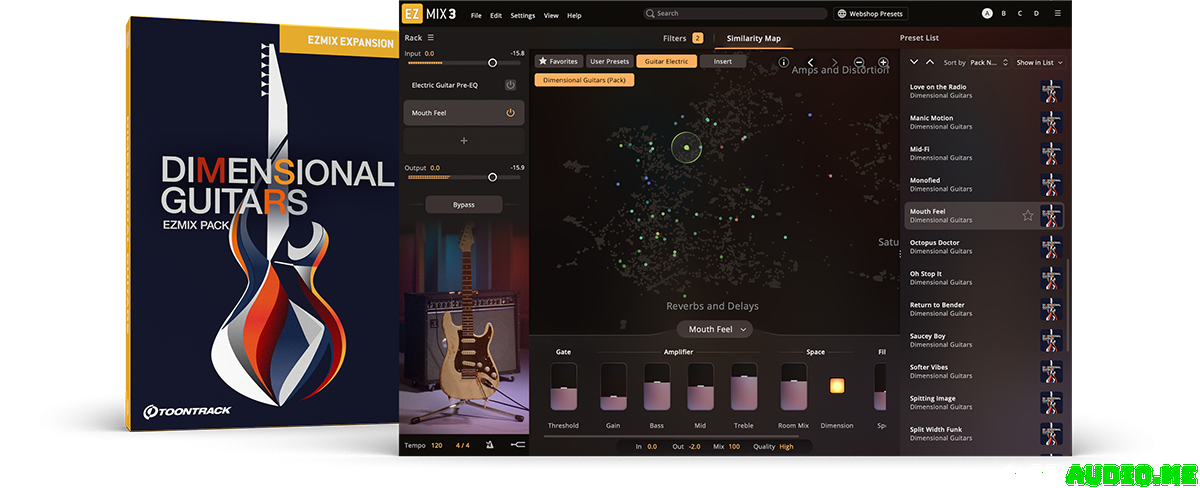Zoom into the similarity map
The image size is (1200, 488).
(883, 62)
